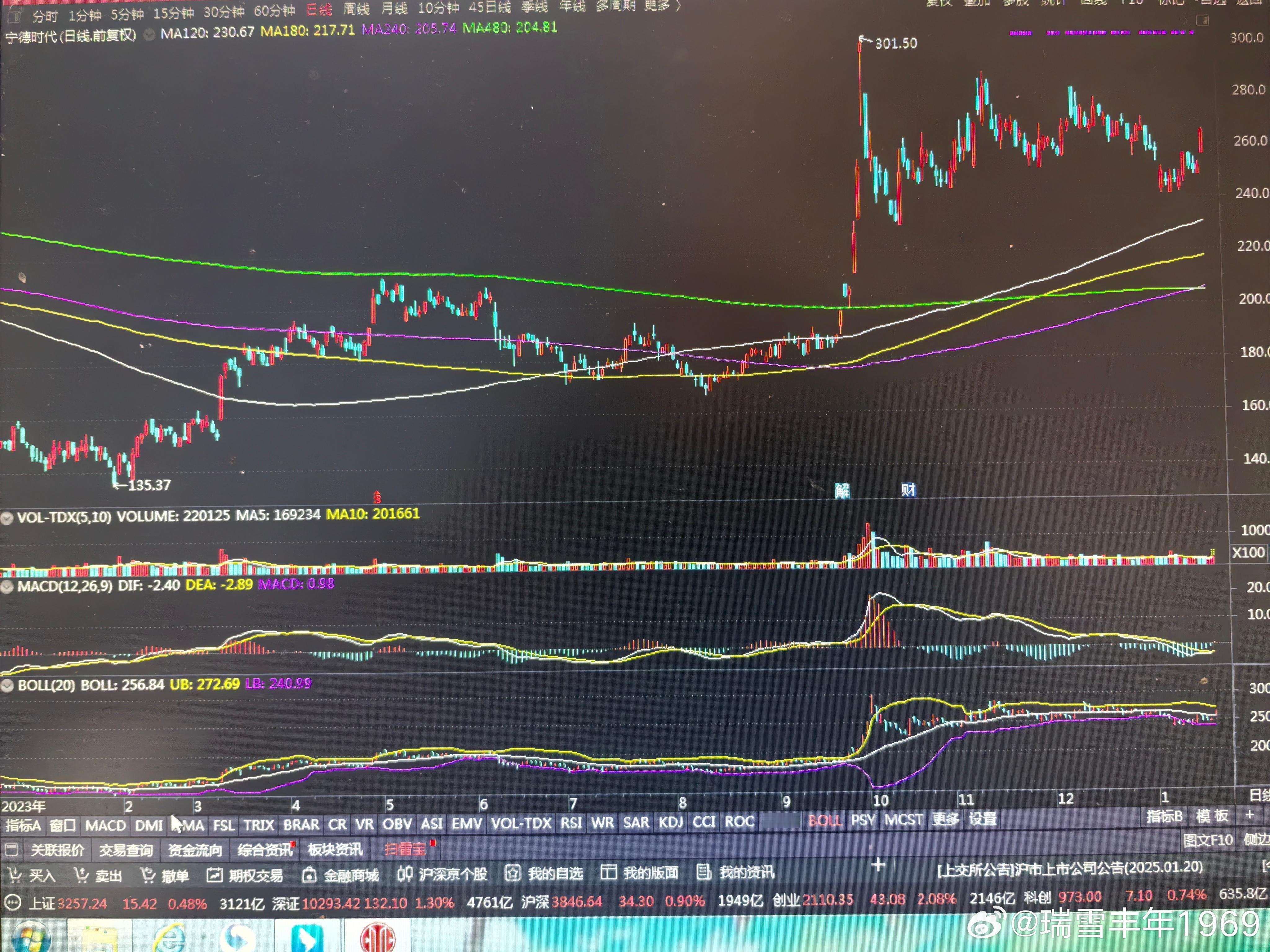Open 我的版面 layout icon
Viewport: 1270px width, 952px height.
coord(608,873)
